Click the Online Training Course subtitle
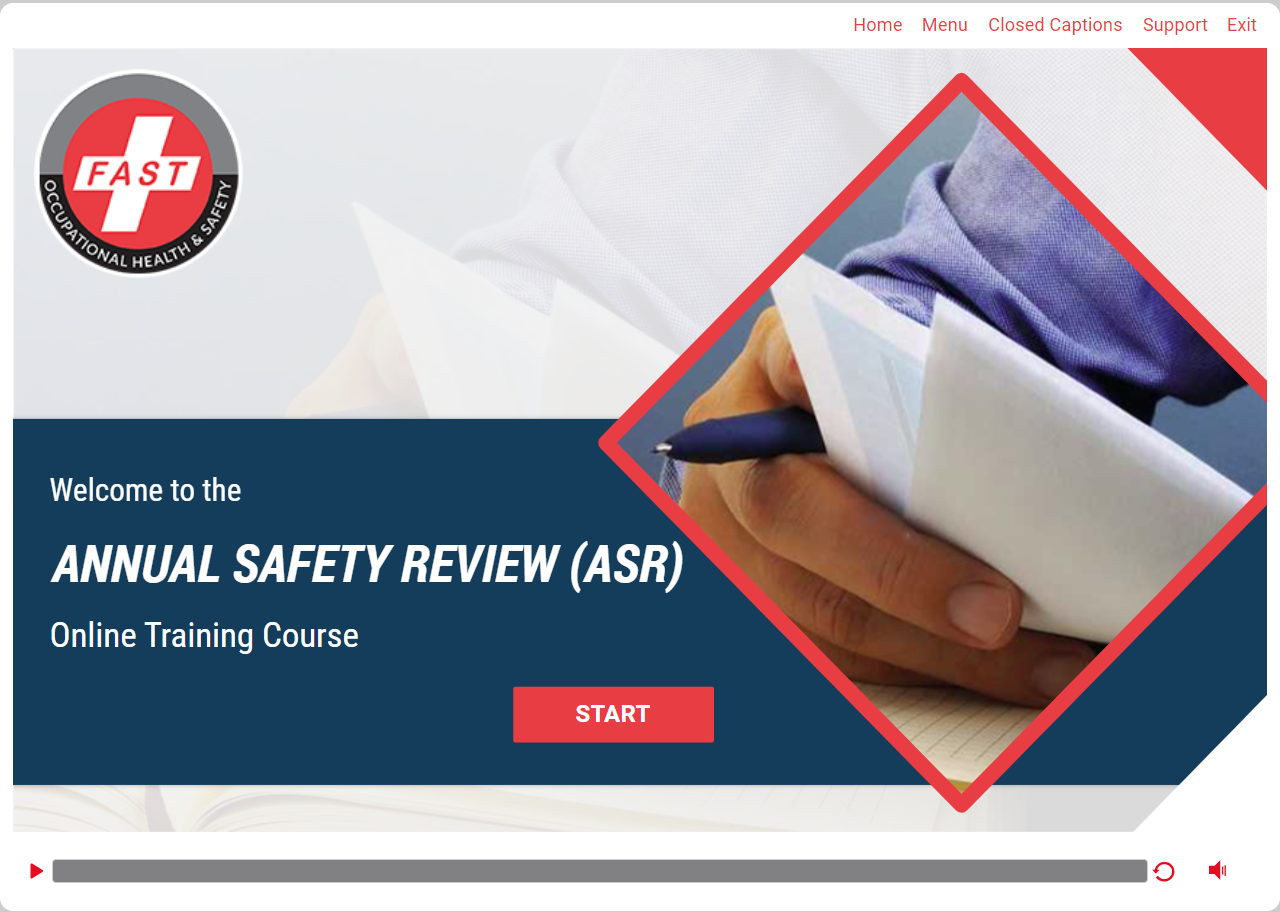Image resolution: width=1280 pixels, height=912 pixels. (204, 636)
